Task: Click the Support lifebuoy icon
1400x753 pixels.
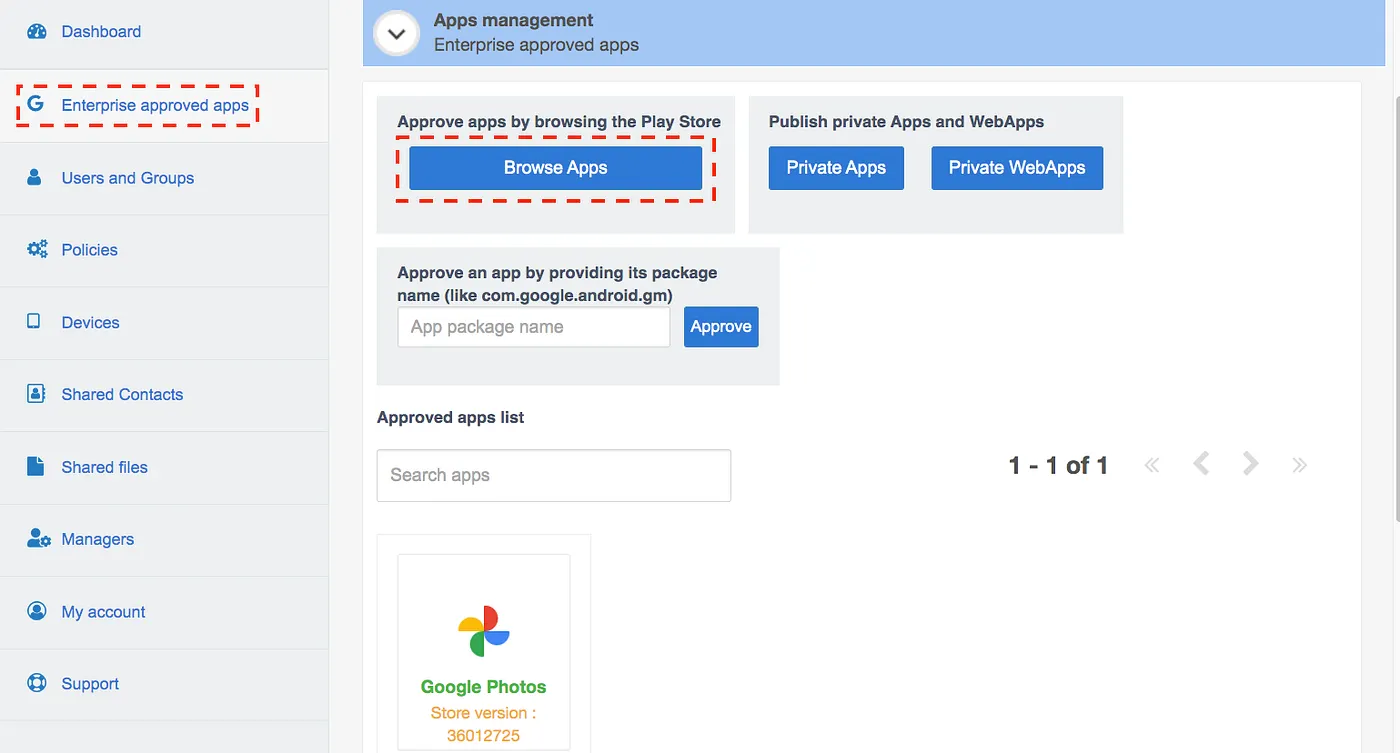Action: coord(37,684)
